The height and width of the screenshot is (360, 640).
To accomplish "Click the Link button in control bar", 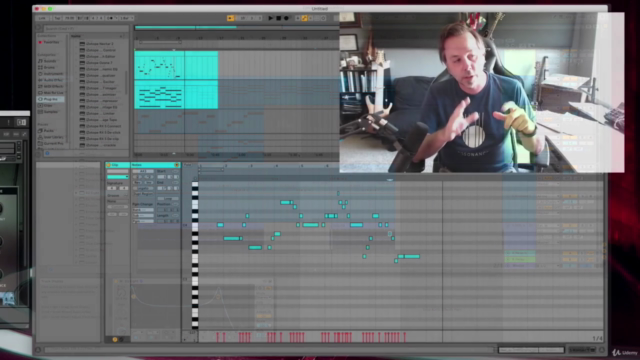I will coord(42,18).
